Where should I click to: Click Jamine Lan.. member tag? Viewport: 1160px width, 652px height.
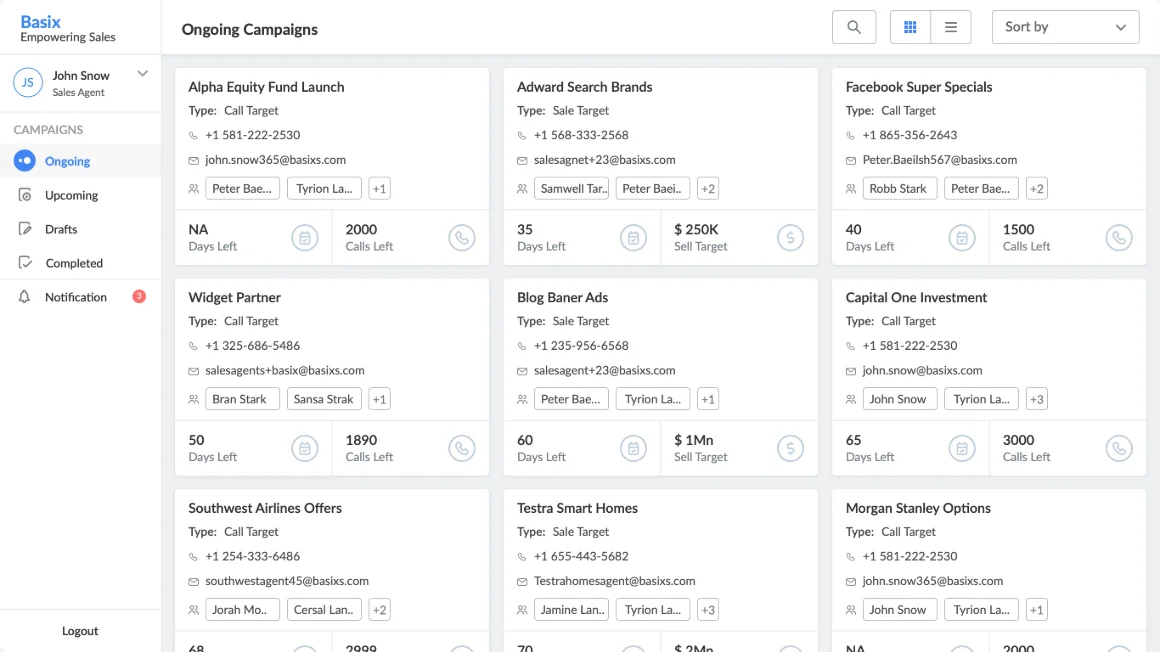click(x=571, y=609)
